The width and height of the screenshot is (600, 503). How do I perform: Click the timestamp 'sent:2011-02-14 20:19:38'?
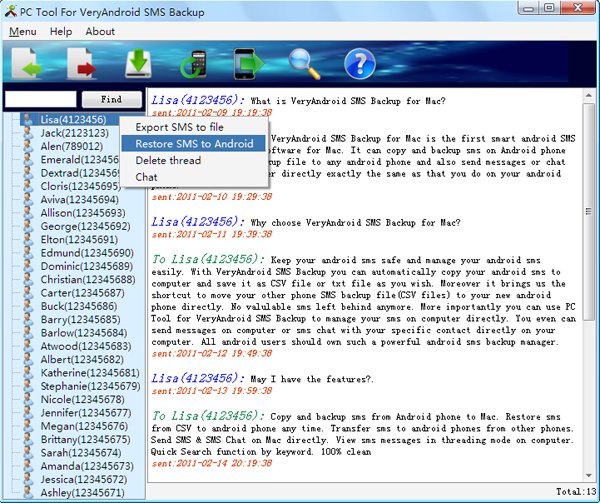click(x=212, y=463)
